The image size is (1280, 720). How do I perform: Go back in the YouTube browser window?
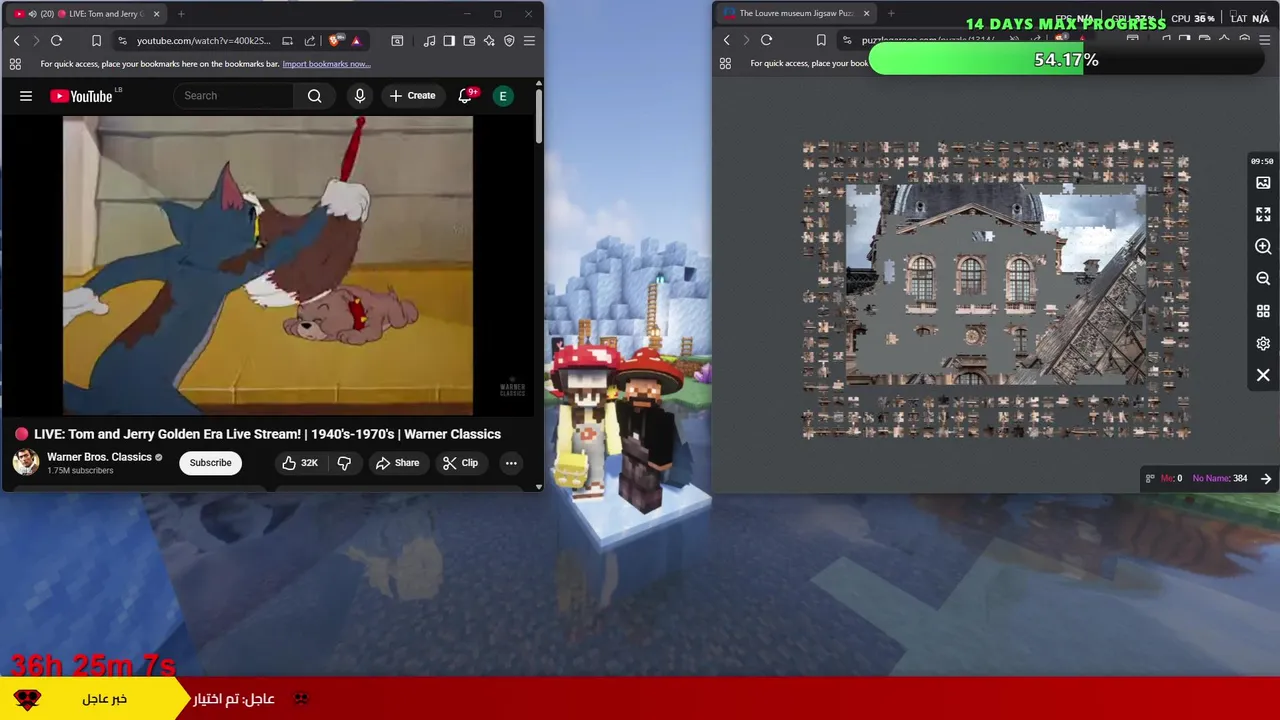16,40
